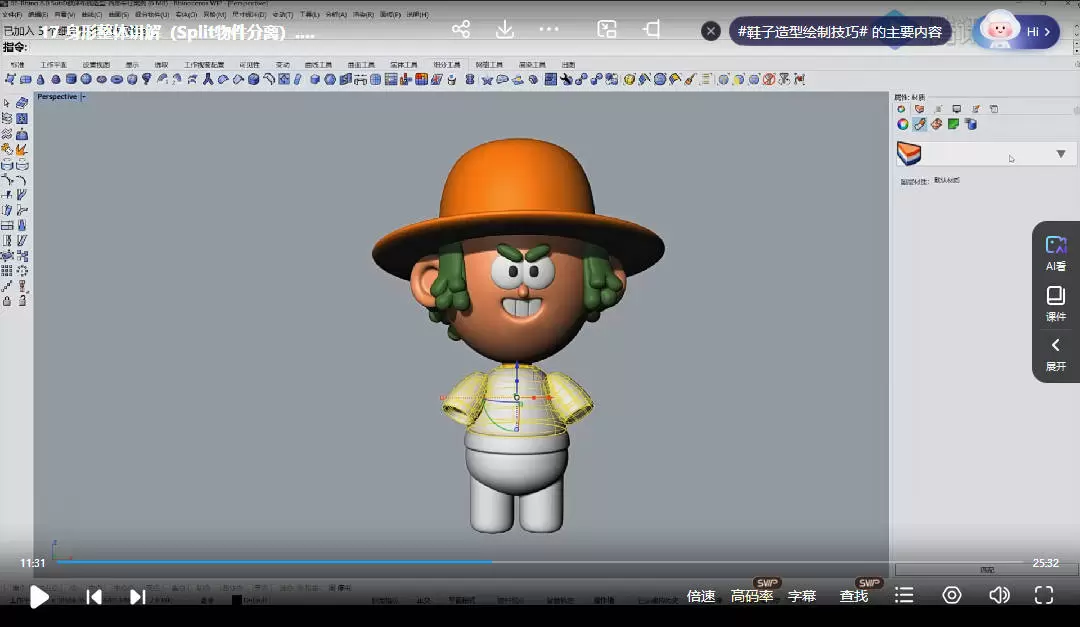Select the rectangular array tool

(x=7, y=271)
